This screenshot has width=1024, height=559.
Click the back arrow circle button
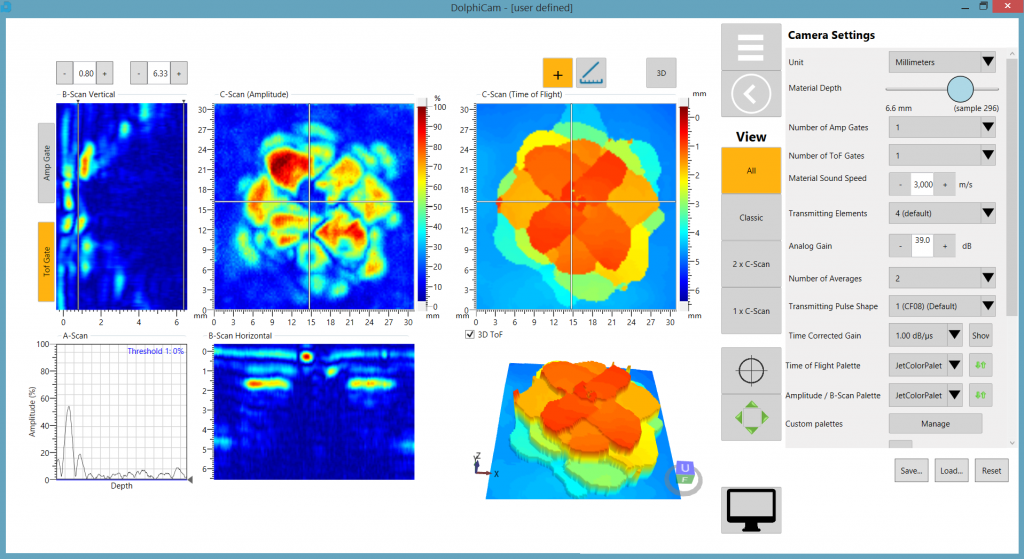click(751, 94)
